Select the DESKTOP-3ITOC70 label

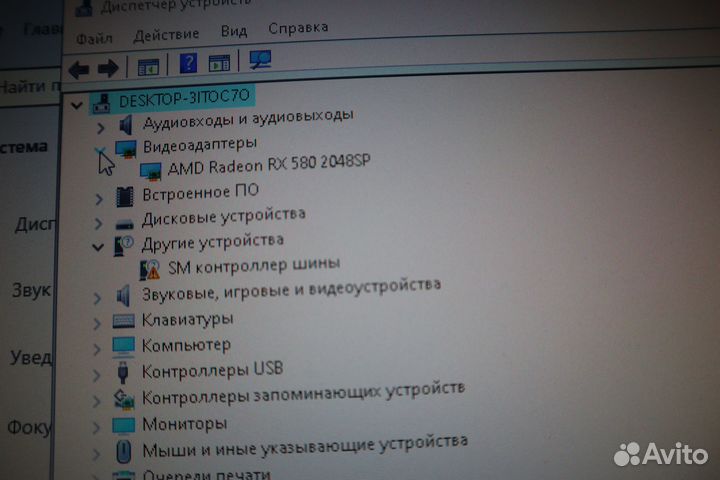[184, 98]
